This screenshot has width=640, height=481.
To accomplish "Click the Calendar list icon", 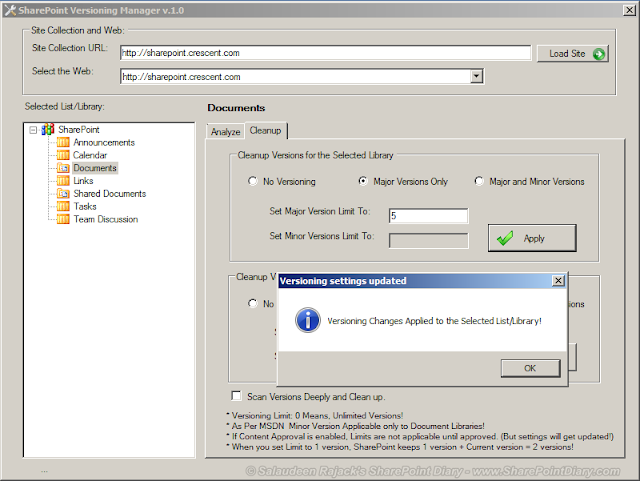I will pos(63,155).
